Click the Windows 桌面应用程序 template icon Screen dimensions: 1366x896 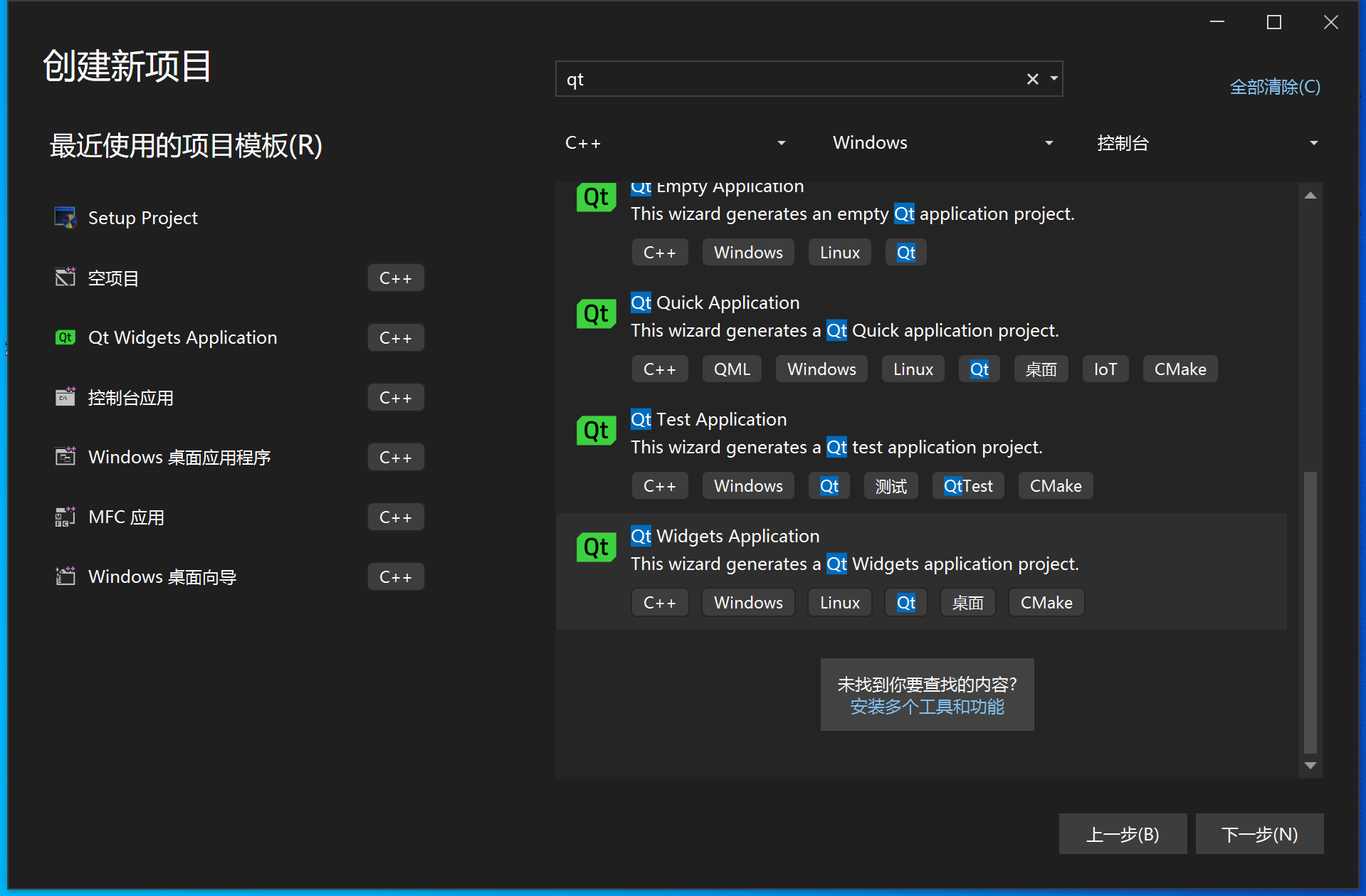click(65, 457)
